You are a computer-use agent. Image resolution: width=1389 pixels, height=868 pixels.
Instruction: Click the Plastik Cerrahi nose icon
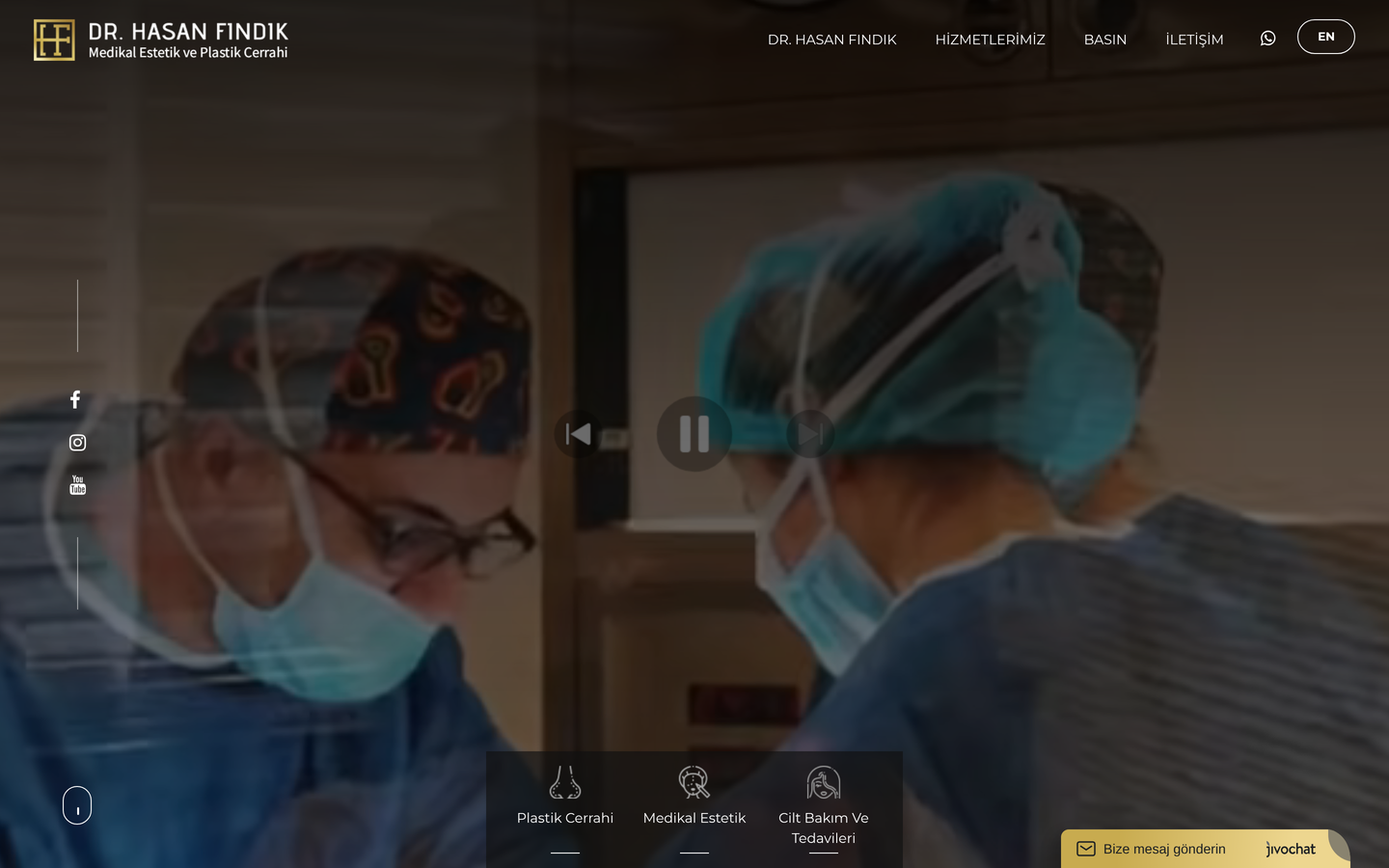tap(565, 782)
